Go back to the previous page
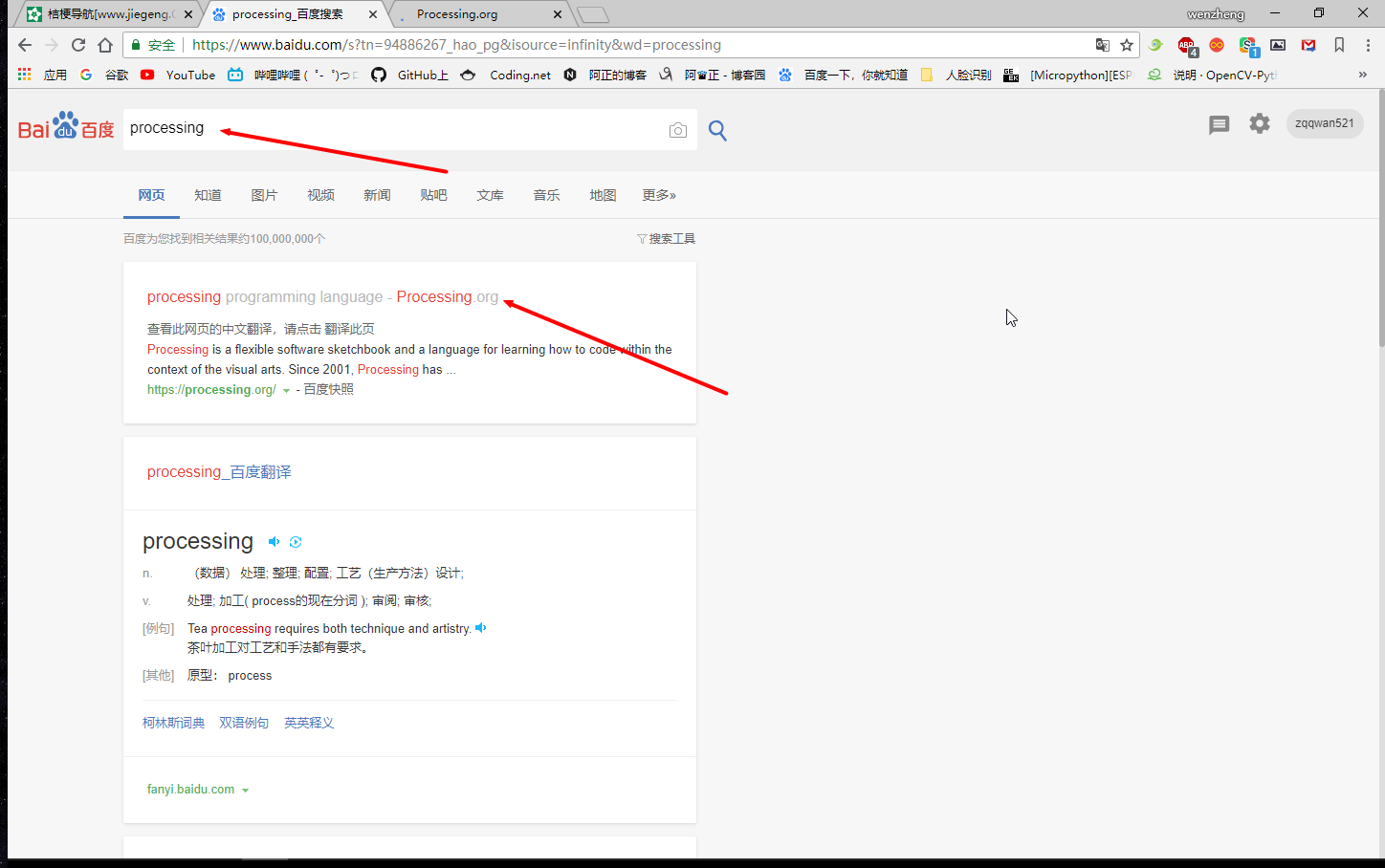 25,45
